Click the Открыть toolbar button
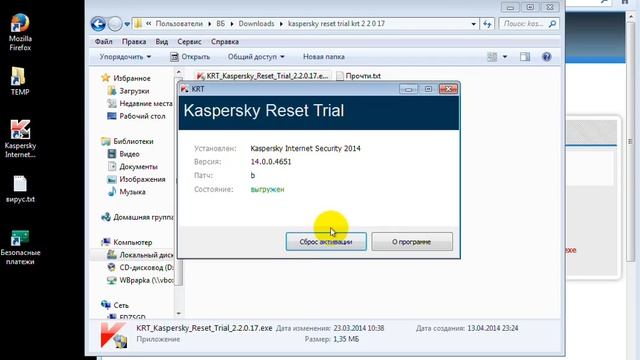Screen dimensions: 640x360 point(190,57)
